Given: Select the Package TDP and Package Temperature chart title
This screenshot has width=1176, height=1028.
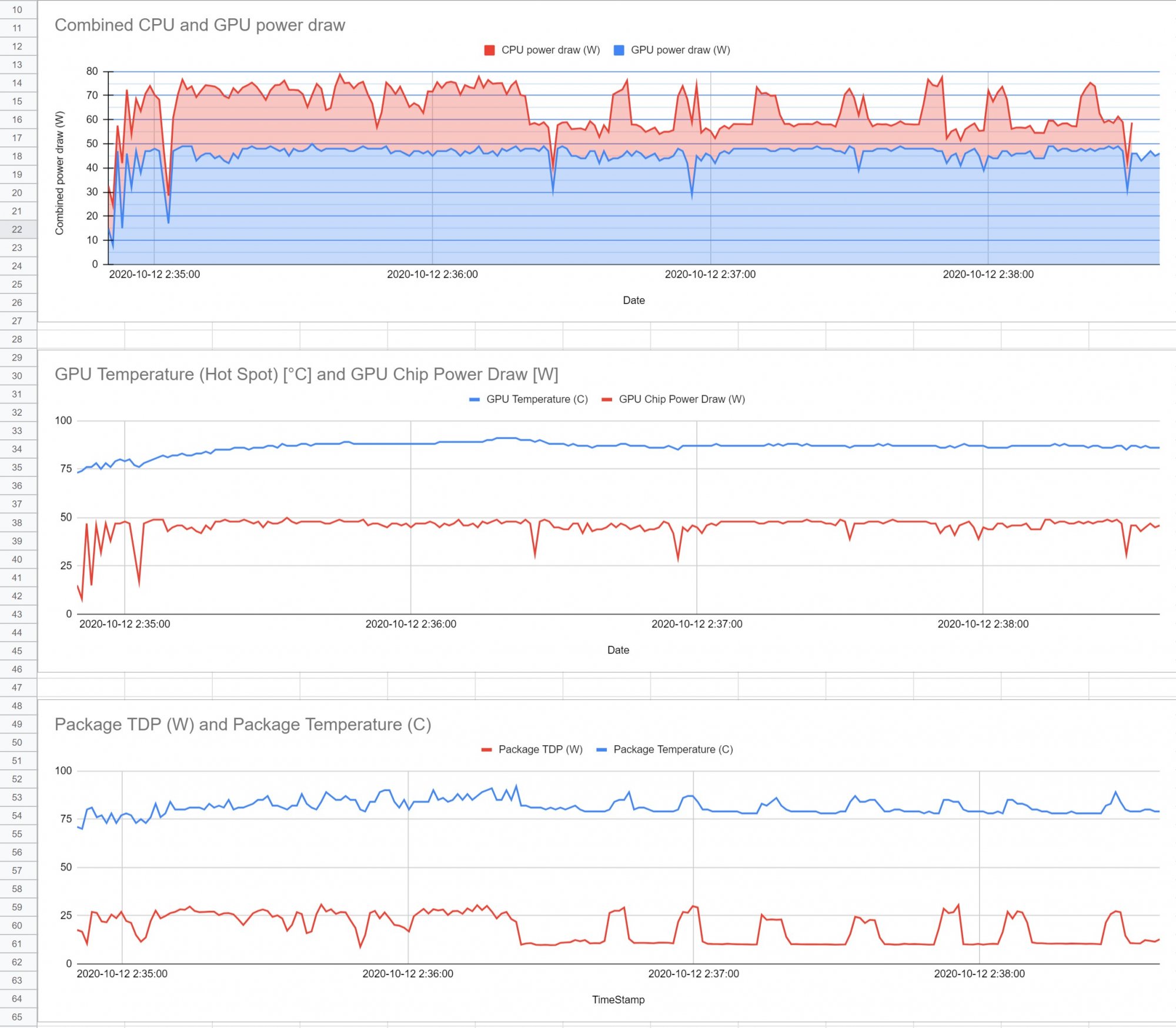Looking at the screenshot, I should click(x=243, y=725).
